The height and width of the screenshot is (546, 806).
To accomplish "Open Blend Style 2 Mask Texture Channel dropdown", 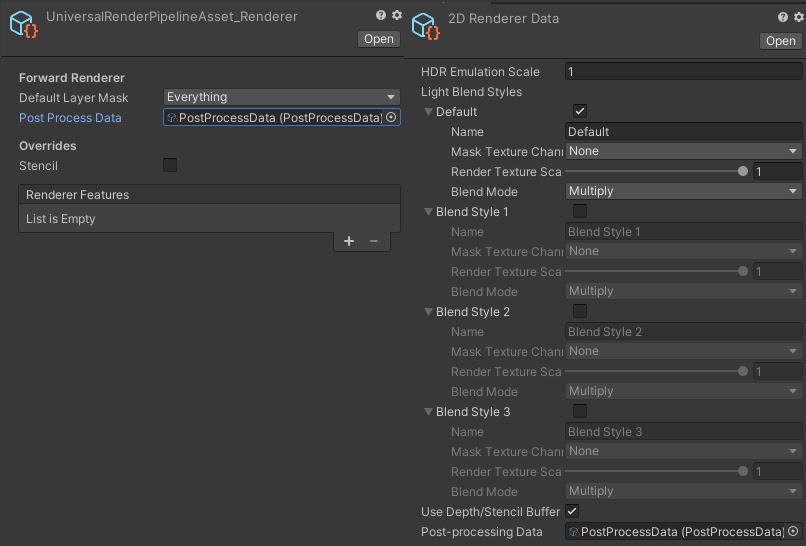I will pyautogui.click(x=684, y=351).
